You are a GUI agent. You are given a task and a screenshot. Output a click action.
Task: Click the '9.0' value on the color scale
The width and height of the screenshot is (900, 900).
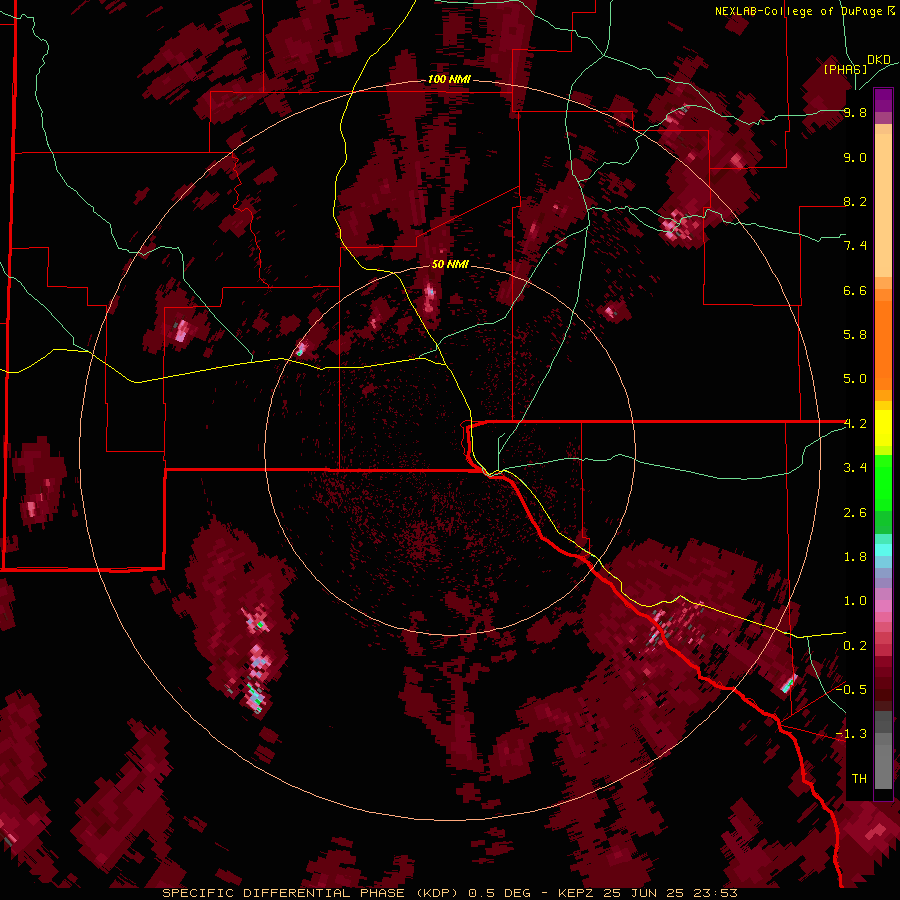click(855, 157)
